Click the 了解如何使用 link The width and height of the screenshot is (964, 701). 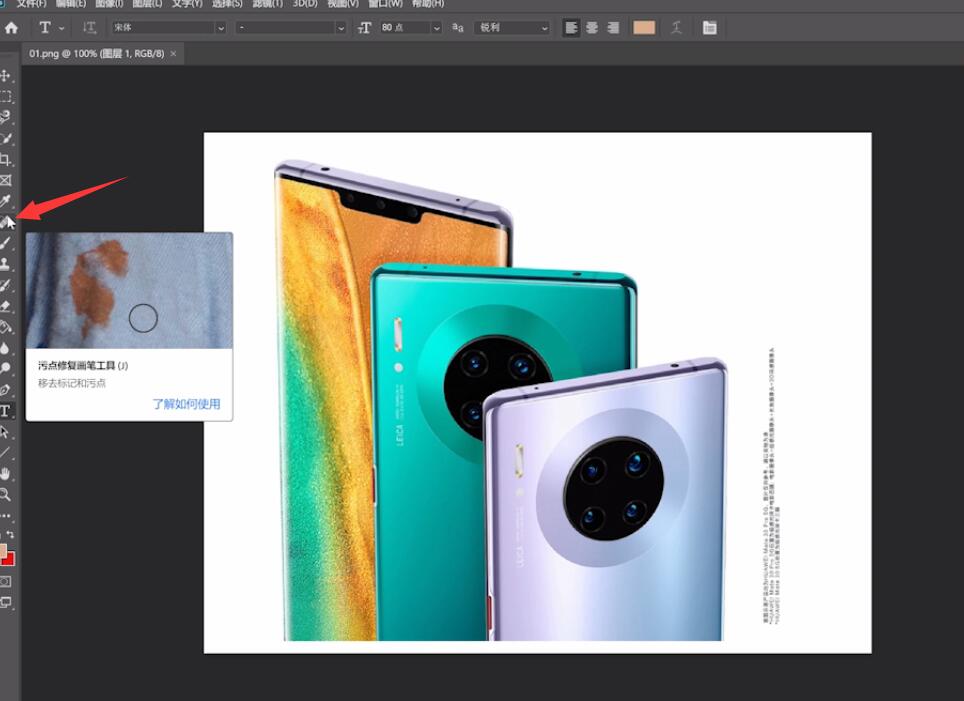[x=186, y=404]
